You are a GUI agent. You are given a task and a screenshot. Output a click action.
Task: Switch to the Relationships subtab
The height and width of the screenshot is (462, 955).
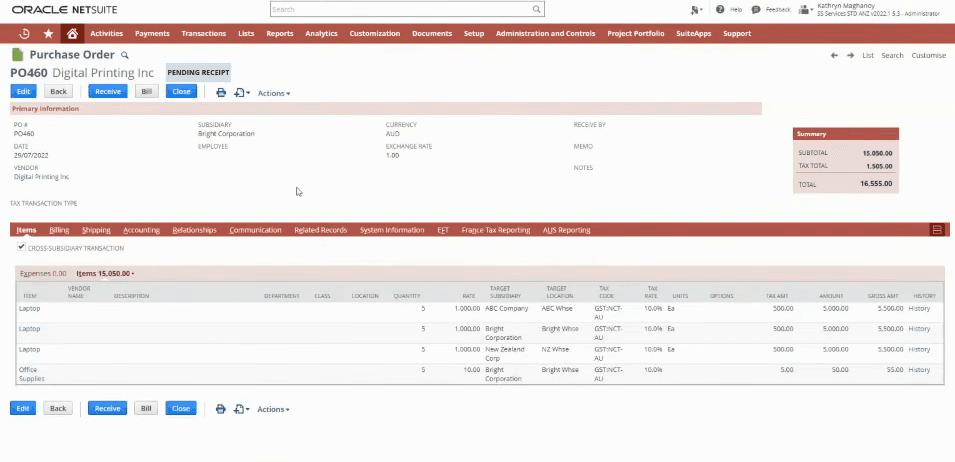tap(194, 230)
